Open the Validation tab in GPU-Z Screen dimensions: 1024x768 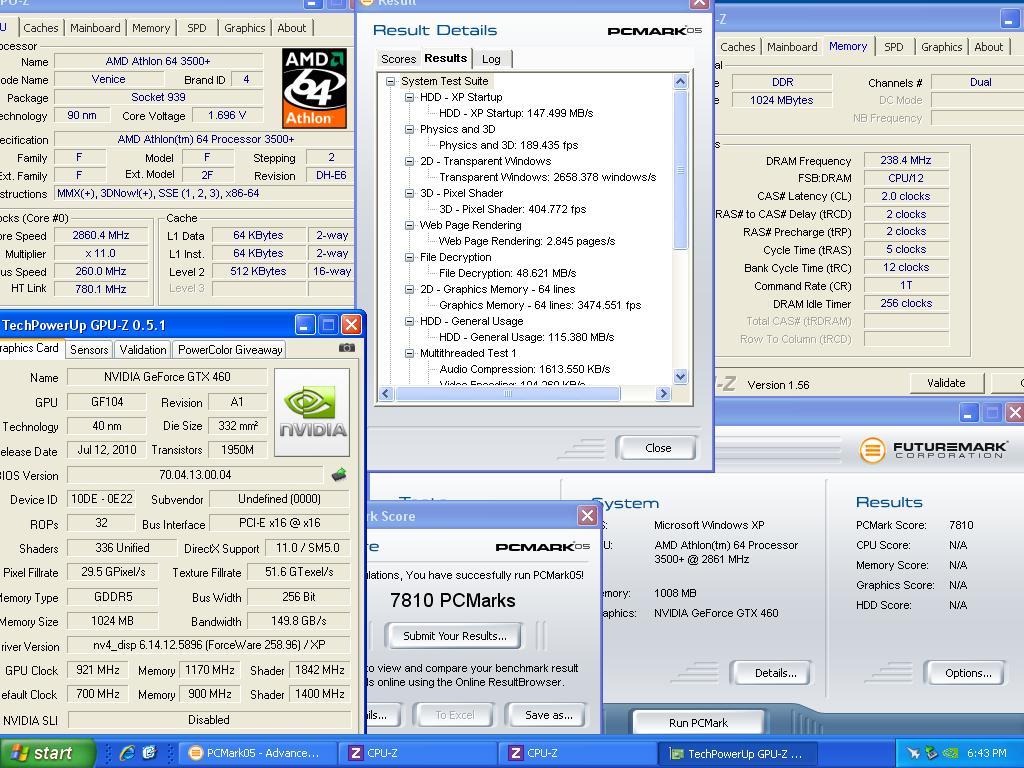(143, 349)
